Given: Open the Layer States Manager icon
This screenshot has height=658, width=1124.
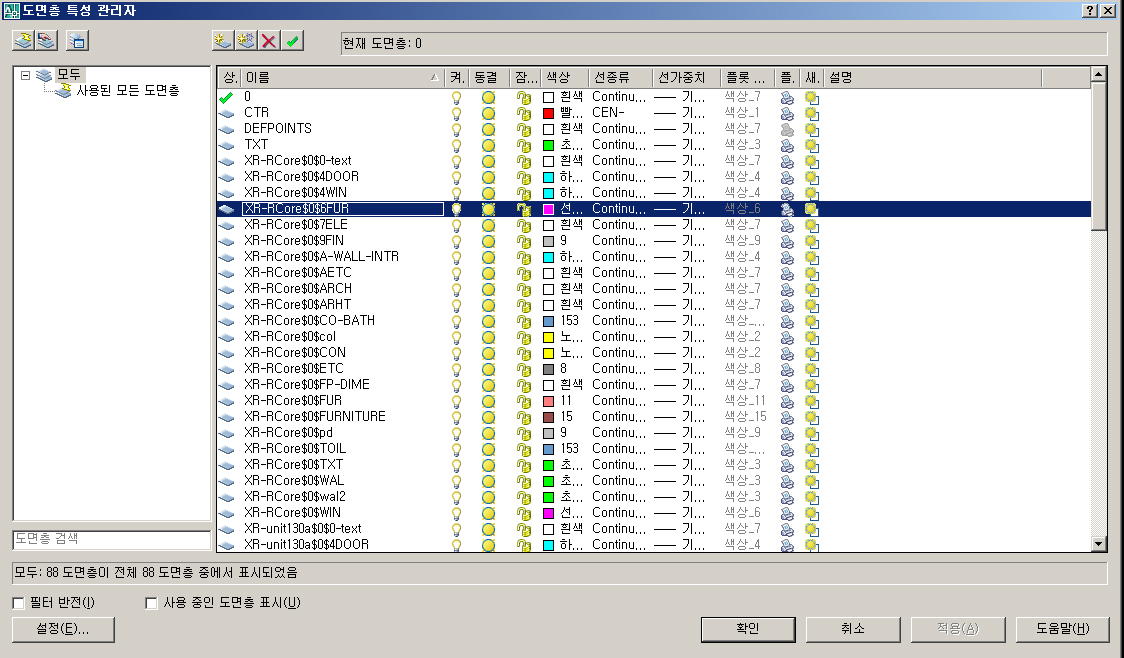Looking at the screenshot, I should (x=76, y=41).
